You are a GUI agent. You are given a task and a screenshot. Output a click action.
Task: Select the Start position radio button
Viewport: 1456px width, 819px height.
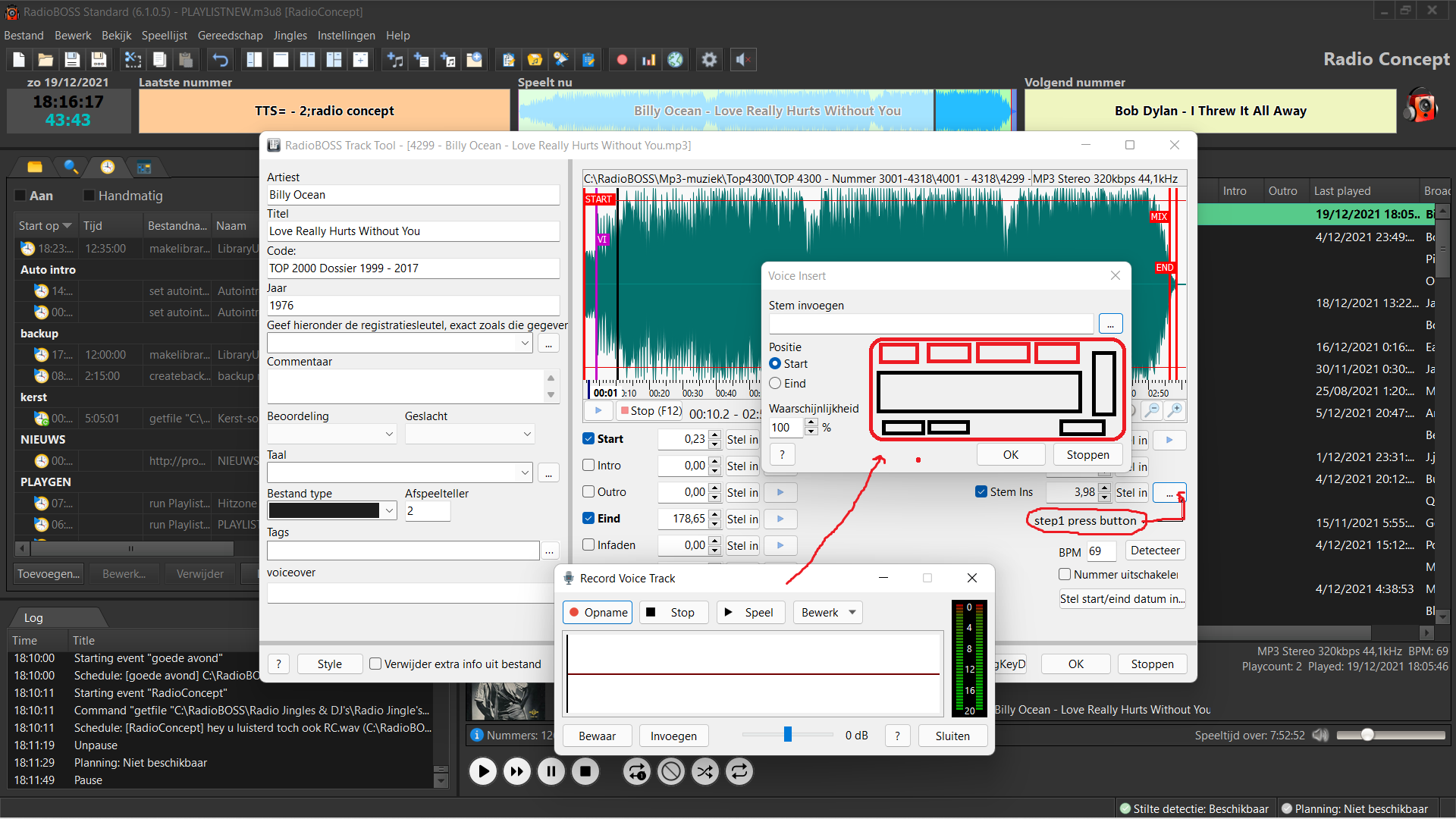pos(775,364)
